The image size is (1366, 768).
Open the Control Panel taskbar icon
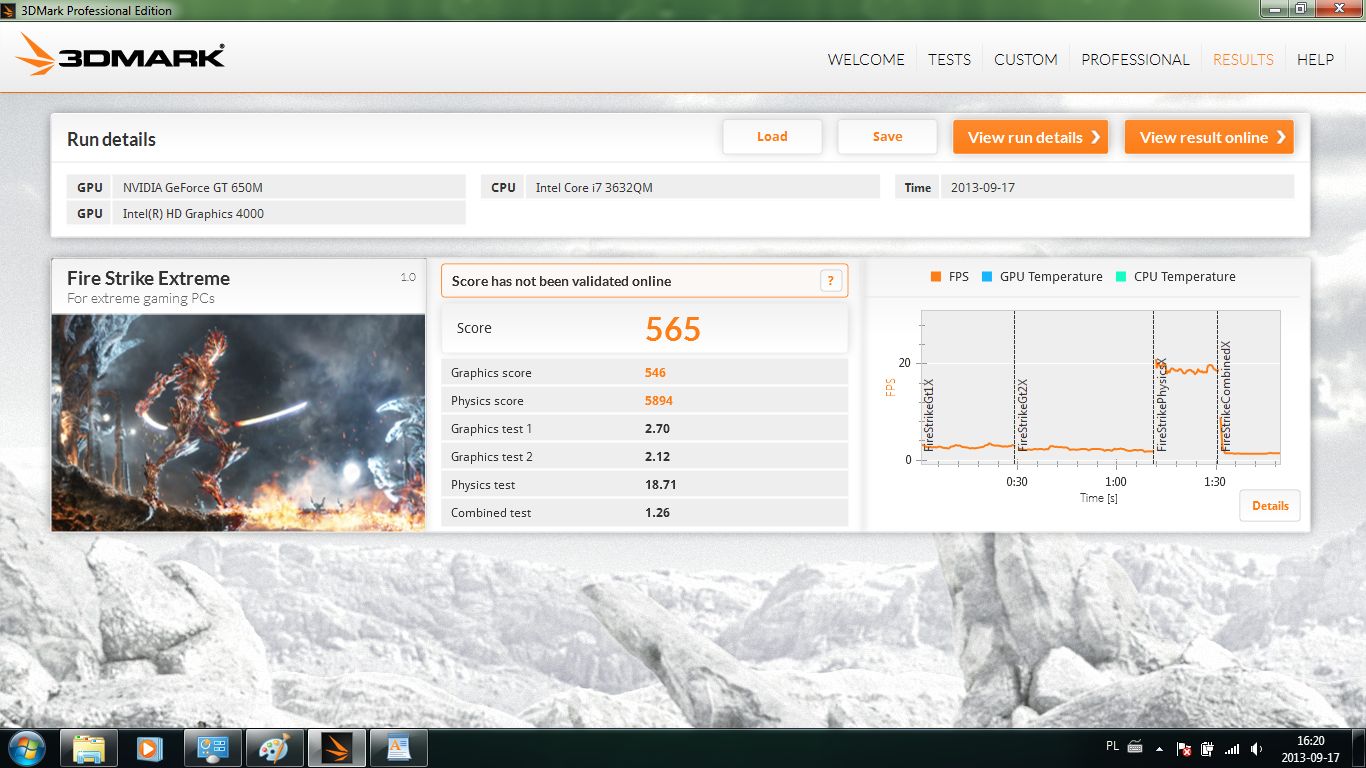point(213,748)
